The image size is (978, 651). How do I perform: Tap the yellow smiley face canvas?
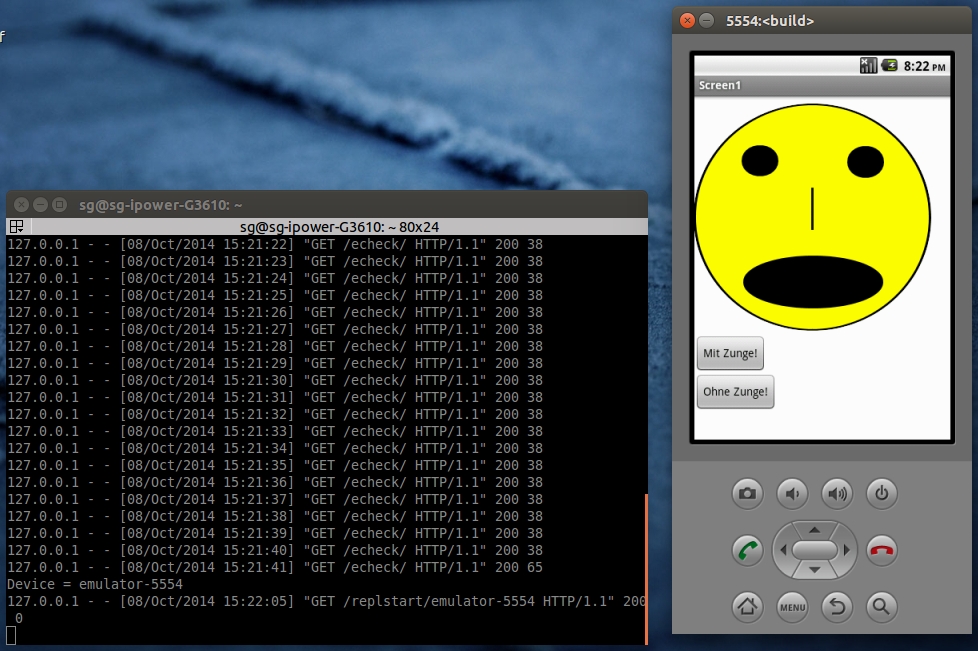pyautogui.click(x=812, y=217)
